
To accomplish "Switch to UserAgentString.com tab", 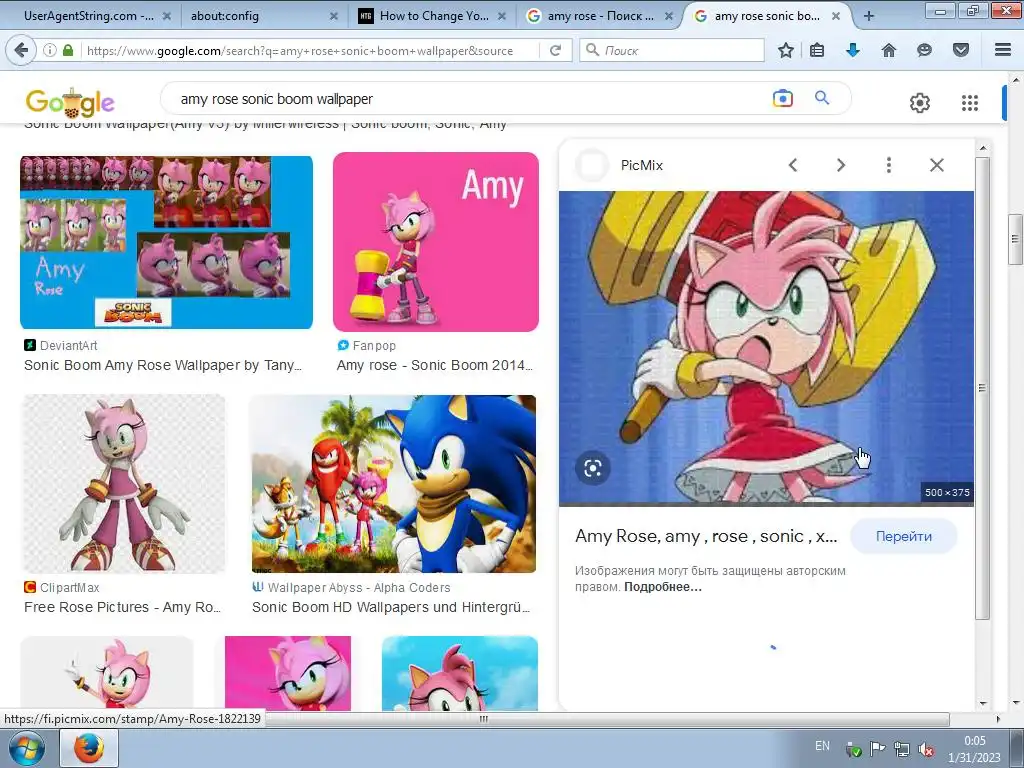I will click(88, 16).
